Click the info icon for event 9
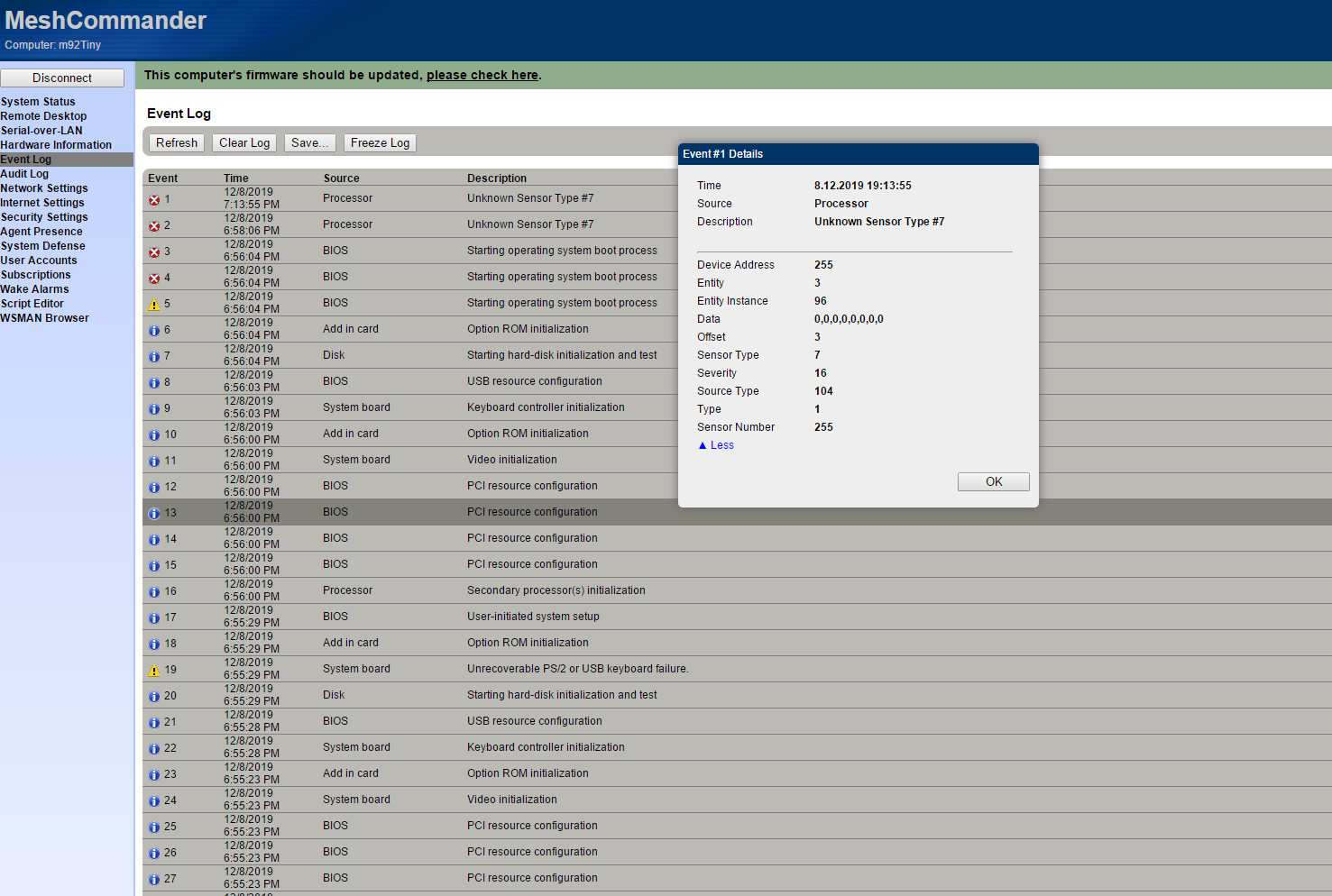This screenshot has width=1332, height=896. pyautogui.click(x=154, y=409)
